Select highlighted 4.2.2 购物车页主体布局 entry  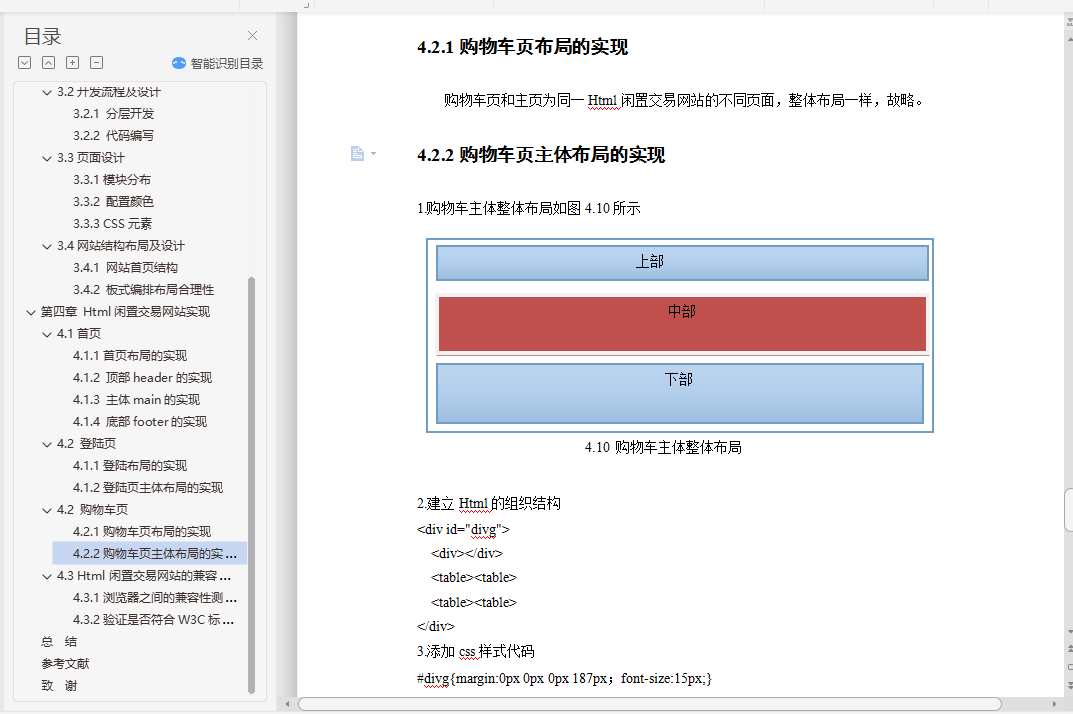click(149, 553)
